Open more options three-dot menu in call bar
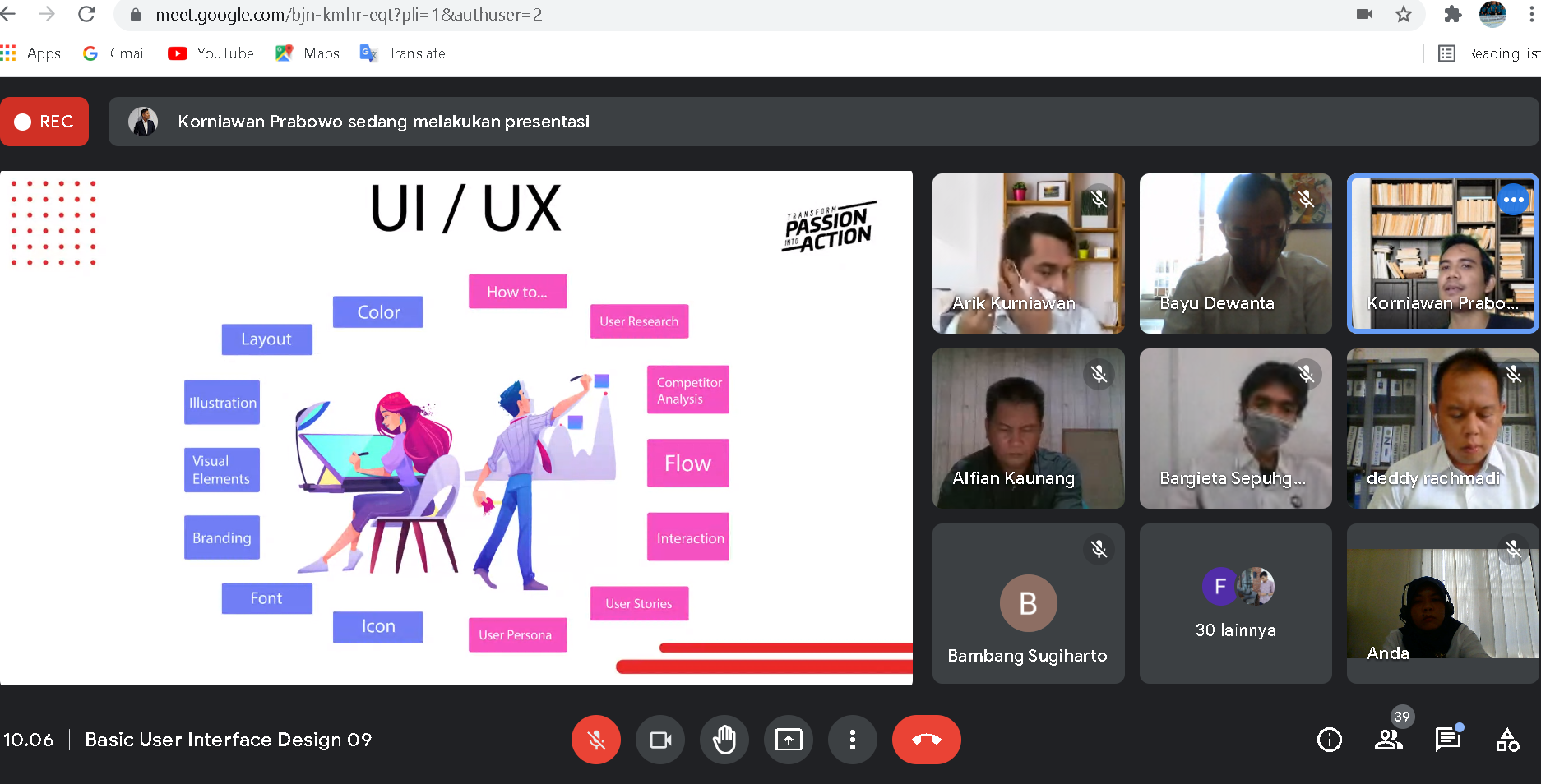 pyautogui.click(x=853, y=740)
